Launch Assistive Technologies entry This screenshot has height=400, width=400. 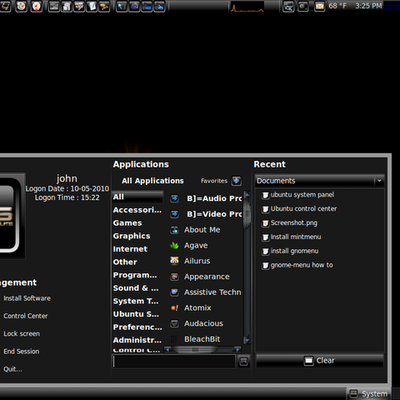coord(205,292)
